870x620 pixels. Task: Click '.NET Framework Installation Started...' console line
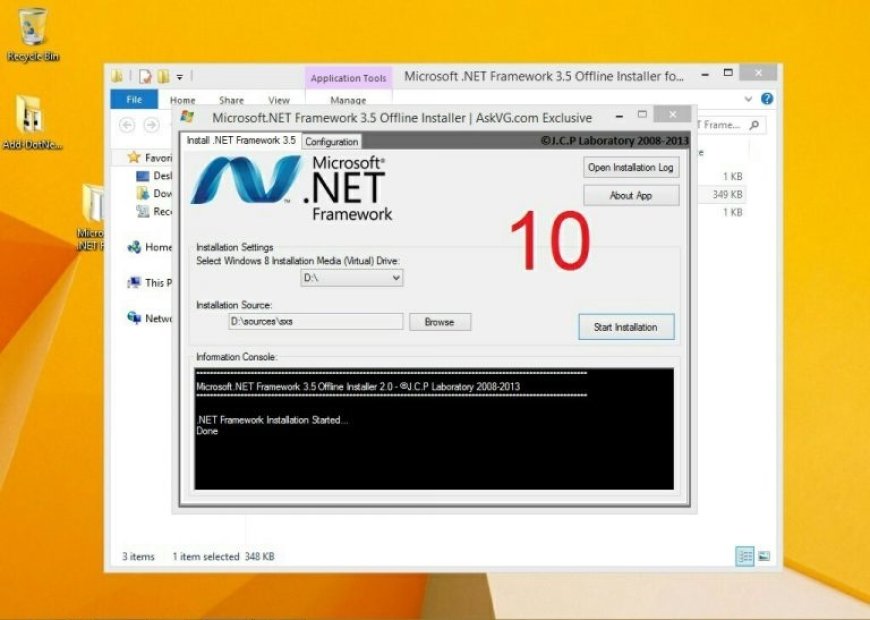272,420
